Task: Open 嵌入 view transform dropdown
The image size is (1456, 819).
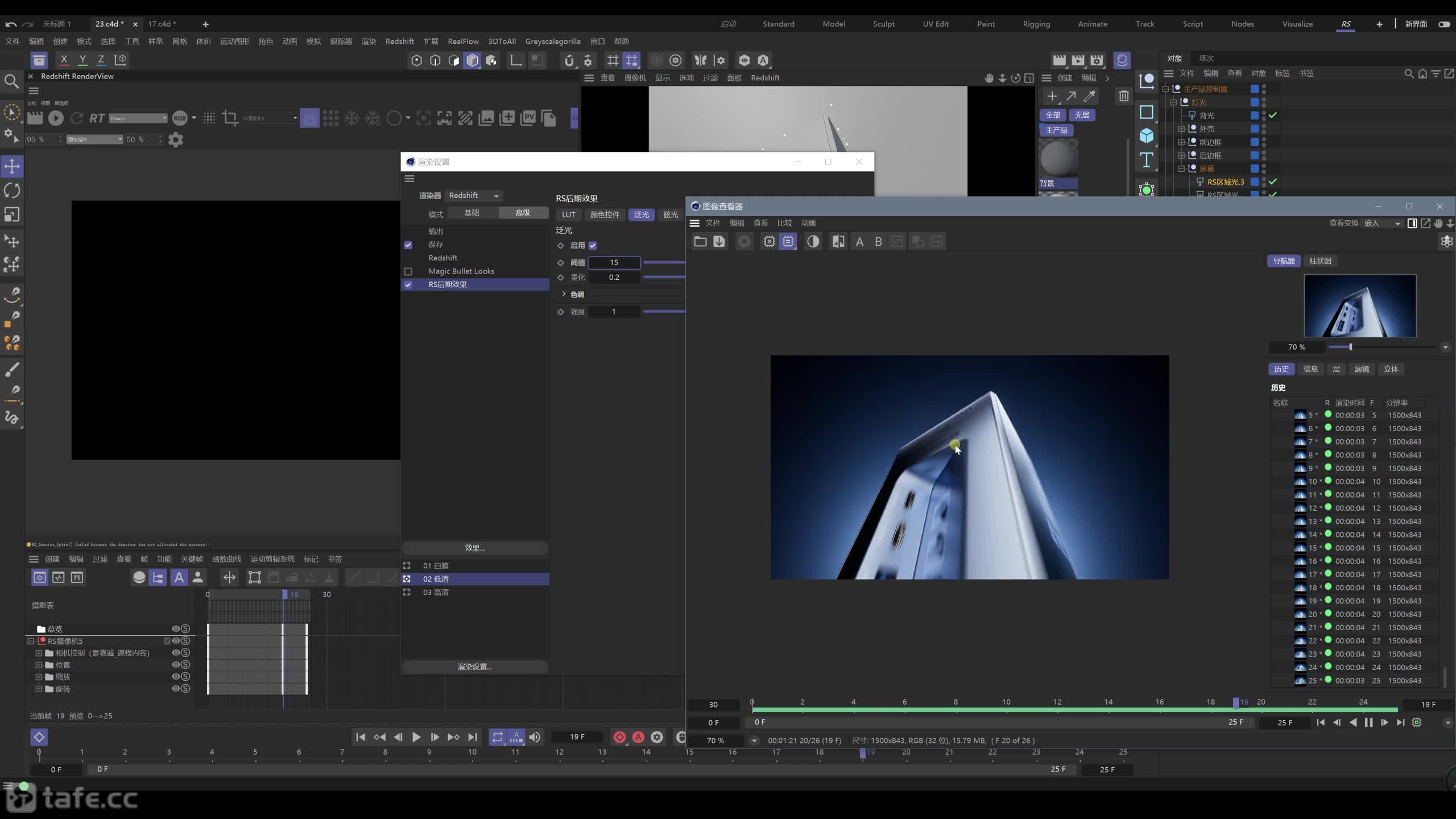Action: 1381,223
